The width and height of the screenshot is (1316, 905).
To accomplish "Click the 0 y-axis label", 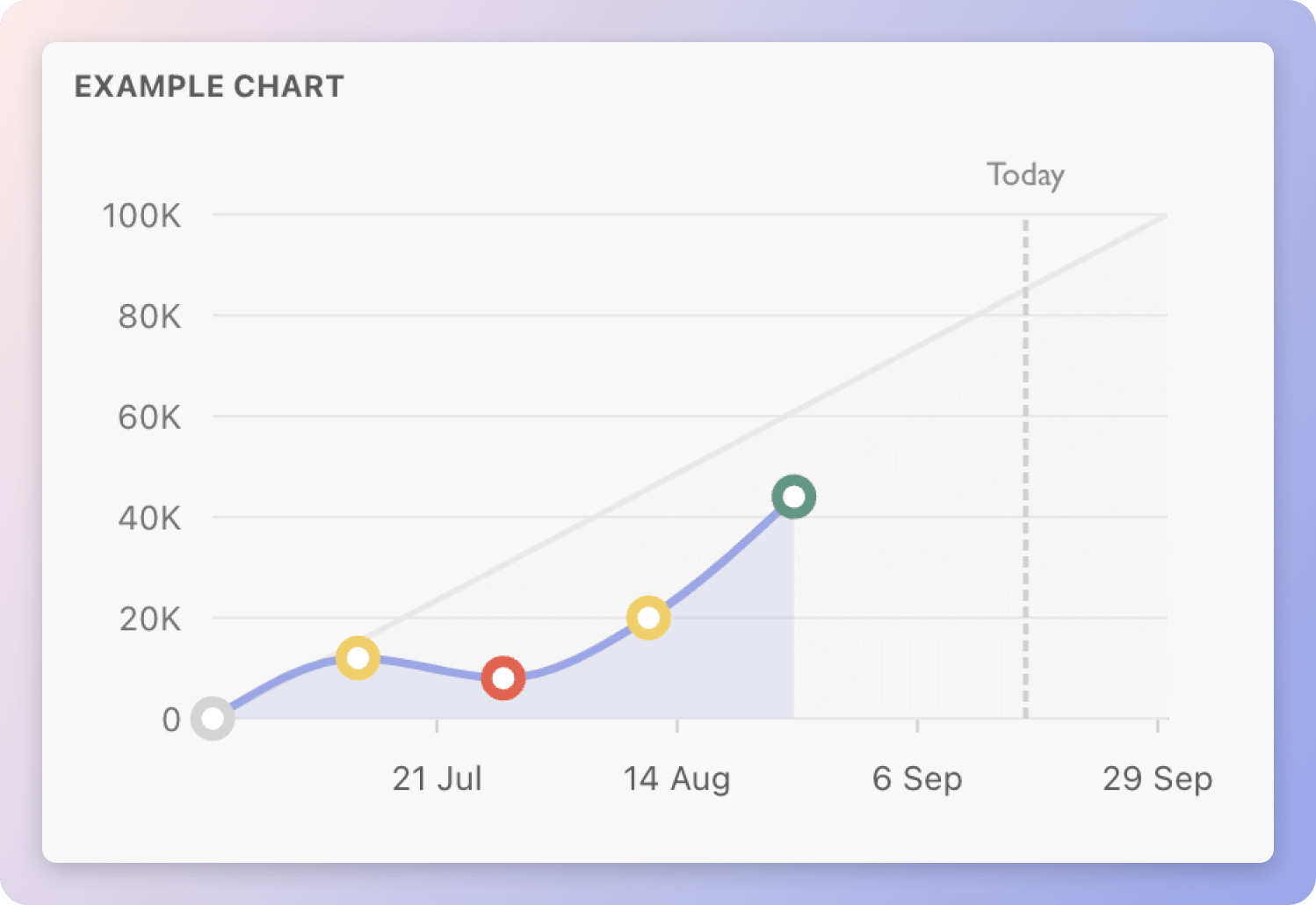I will coord(171,720).
